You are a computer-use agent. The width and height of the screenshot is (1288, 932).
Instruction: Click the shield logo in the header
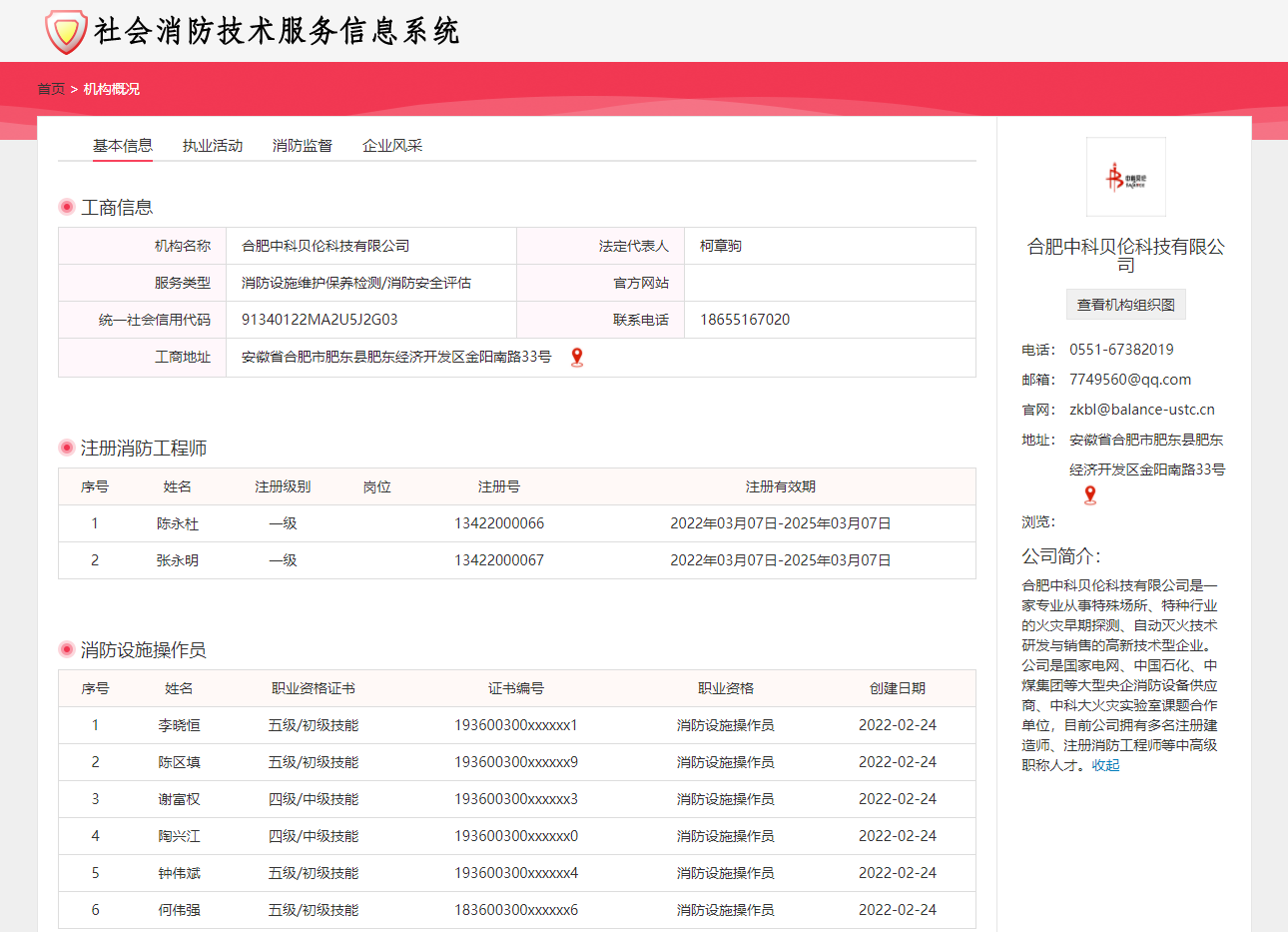coord(66,32)
